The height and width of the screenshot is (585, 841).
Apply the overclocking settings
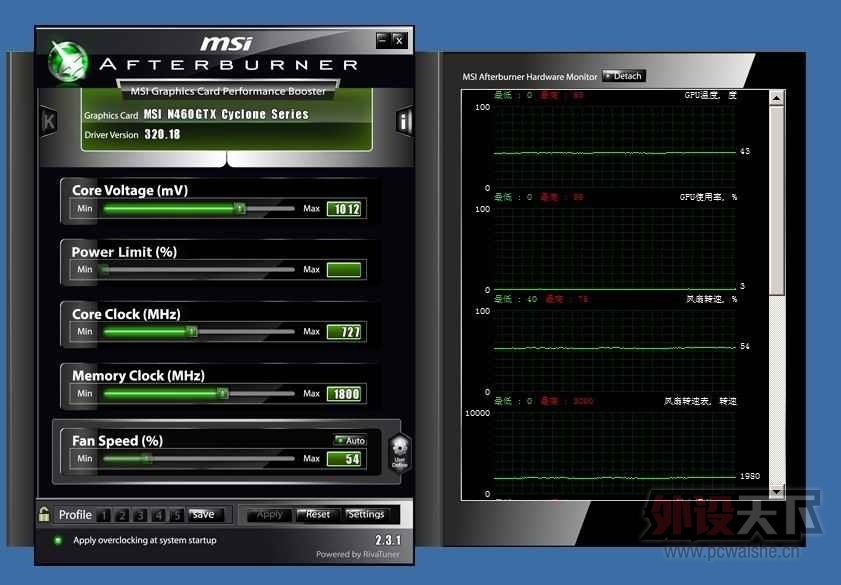(x=269, y=515)
